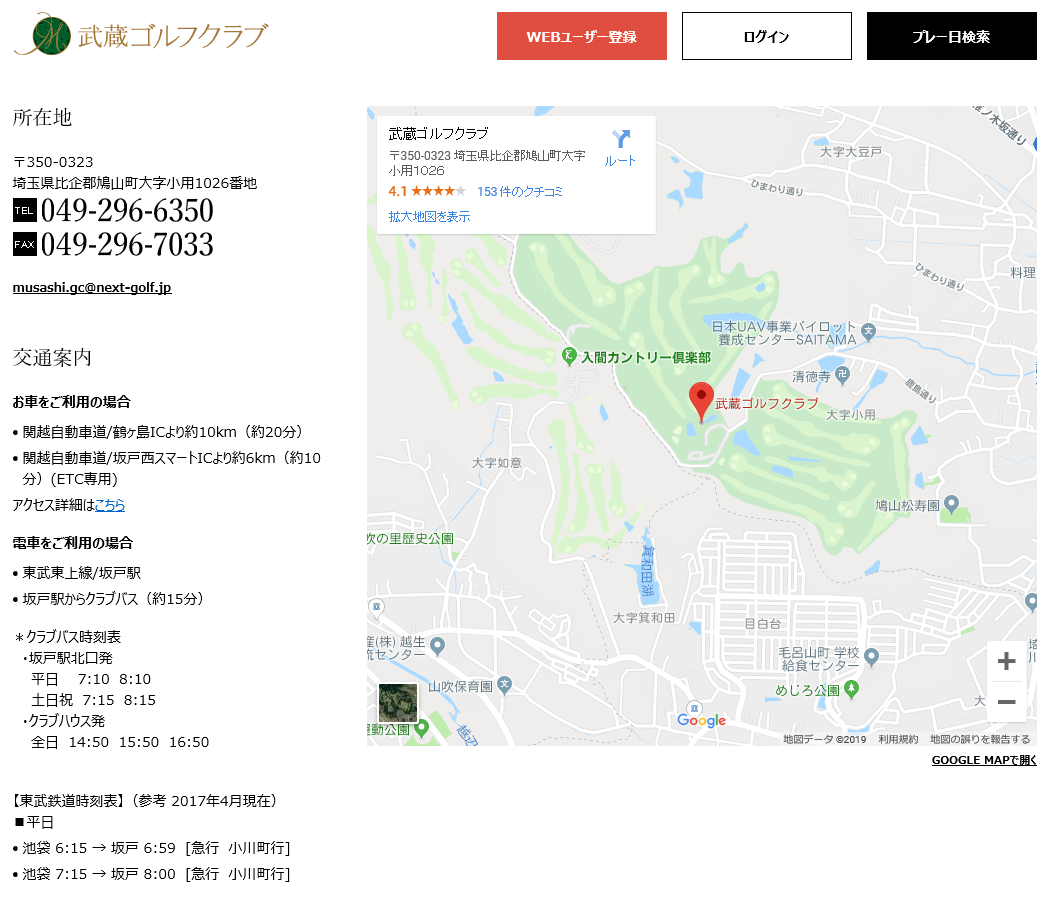Click the 武蔵ゴルフクラブ logo

pos(141,35)
